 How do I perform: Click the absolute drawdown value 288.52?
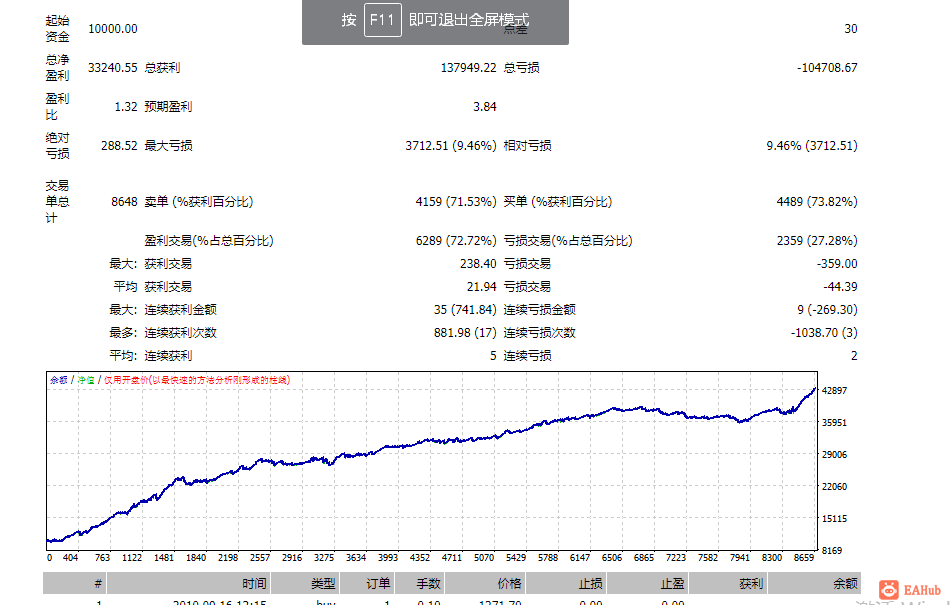point(119,145)
